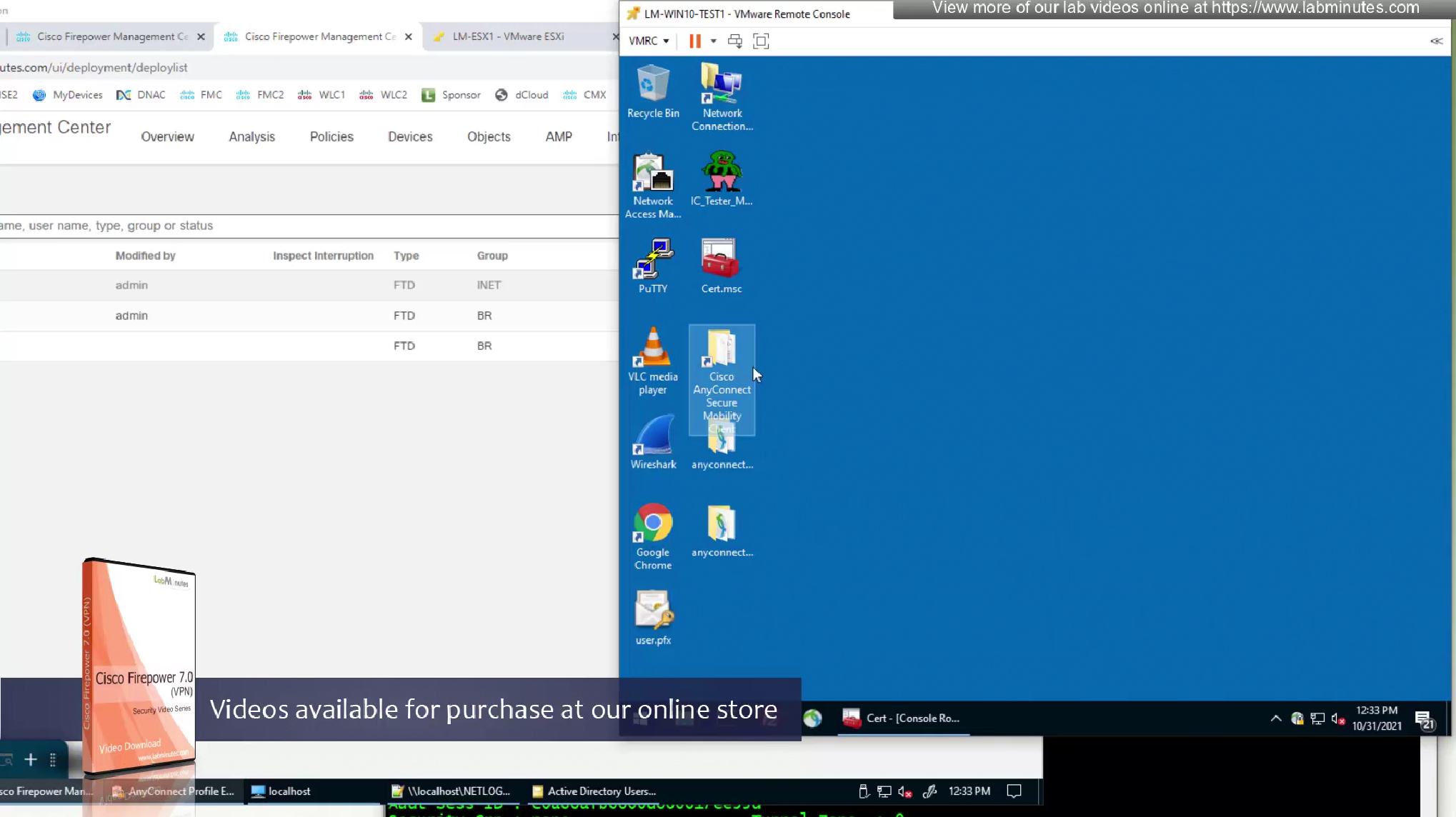
Task: Open the Policies menu
Action: (331, 137)
